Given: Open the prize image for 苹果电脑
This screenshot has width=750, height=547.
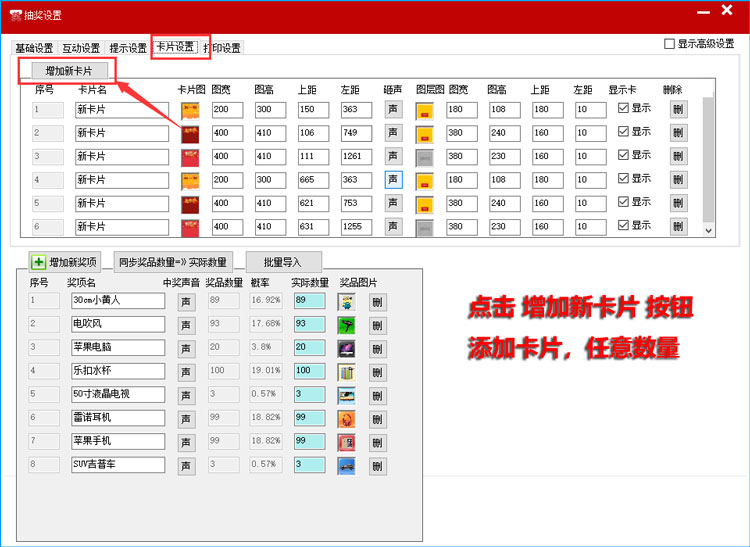Looking at the screenshot, I should pos(347,348).
